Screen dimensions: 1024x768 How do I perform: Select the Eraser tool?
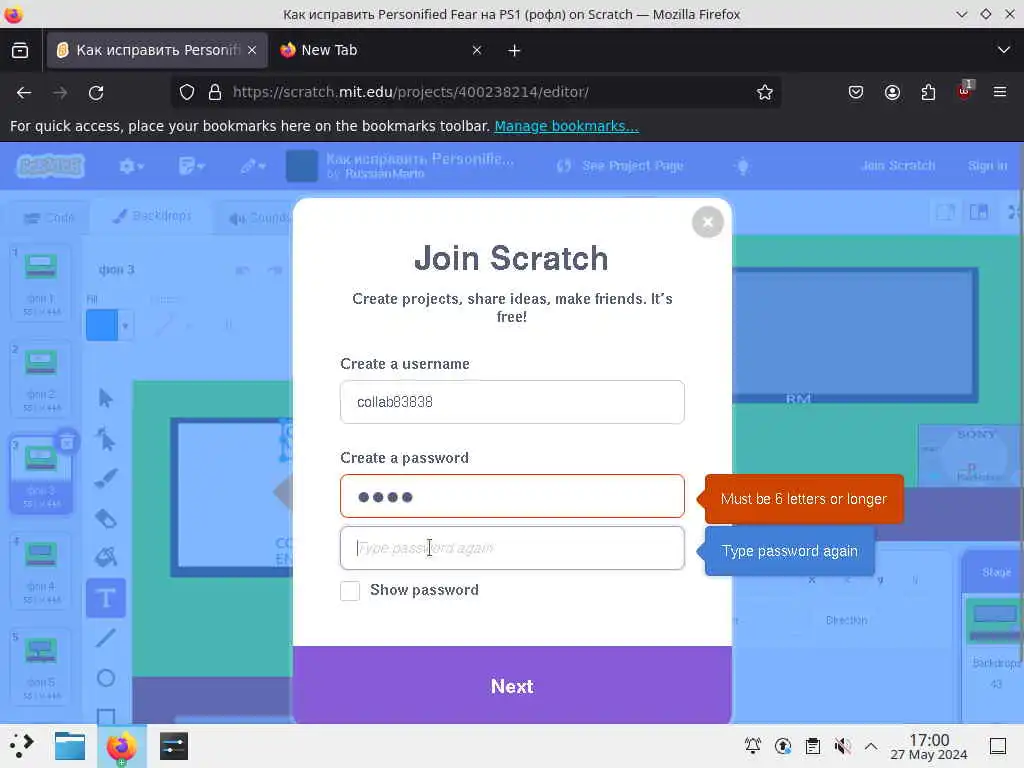click(106, 519)
